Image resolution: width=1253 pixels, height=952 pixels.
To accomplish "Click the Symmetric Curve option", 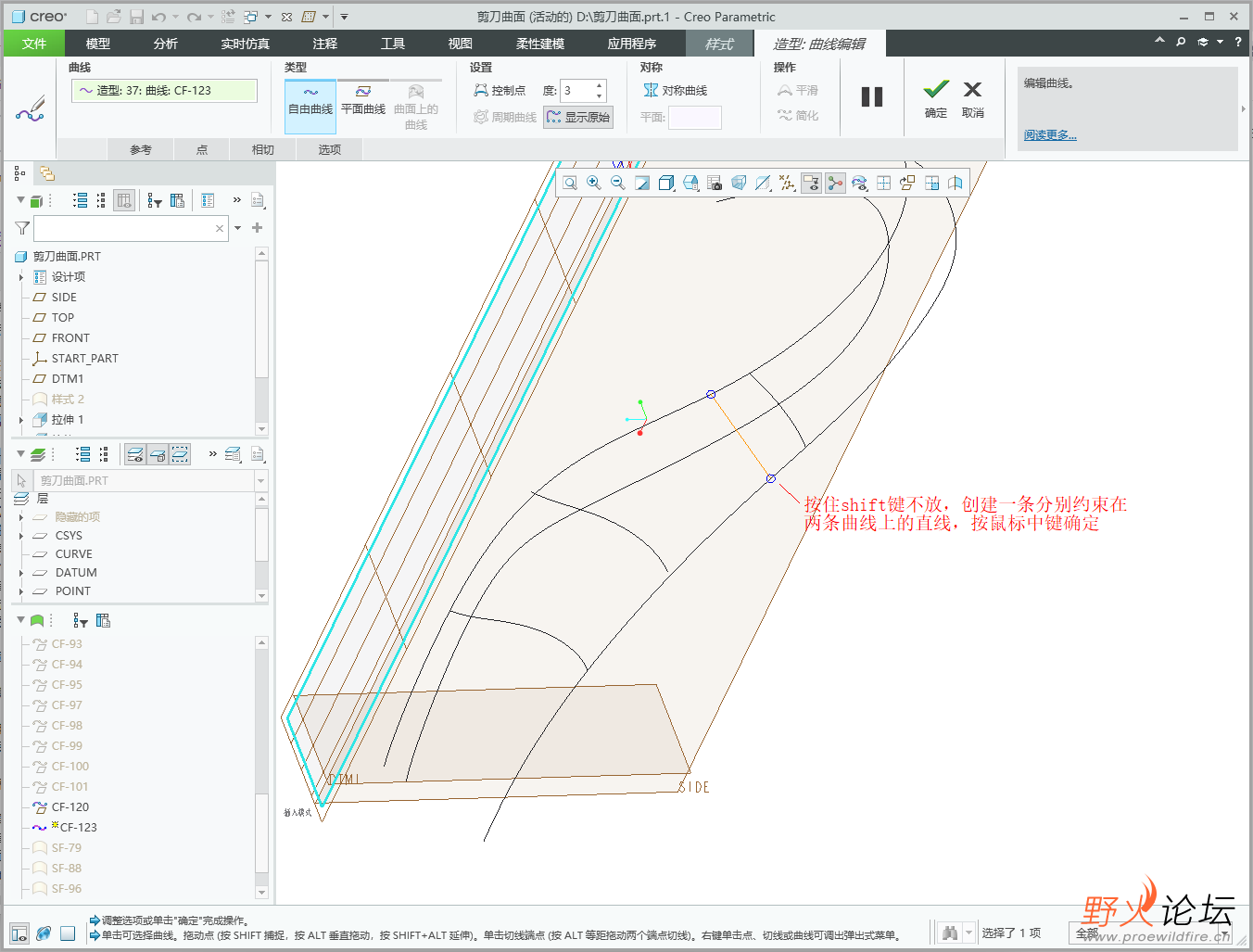I will pyautogui.click(x=676, y=90).
